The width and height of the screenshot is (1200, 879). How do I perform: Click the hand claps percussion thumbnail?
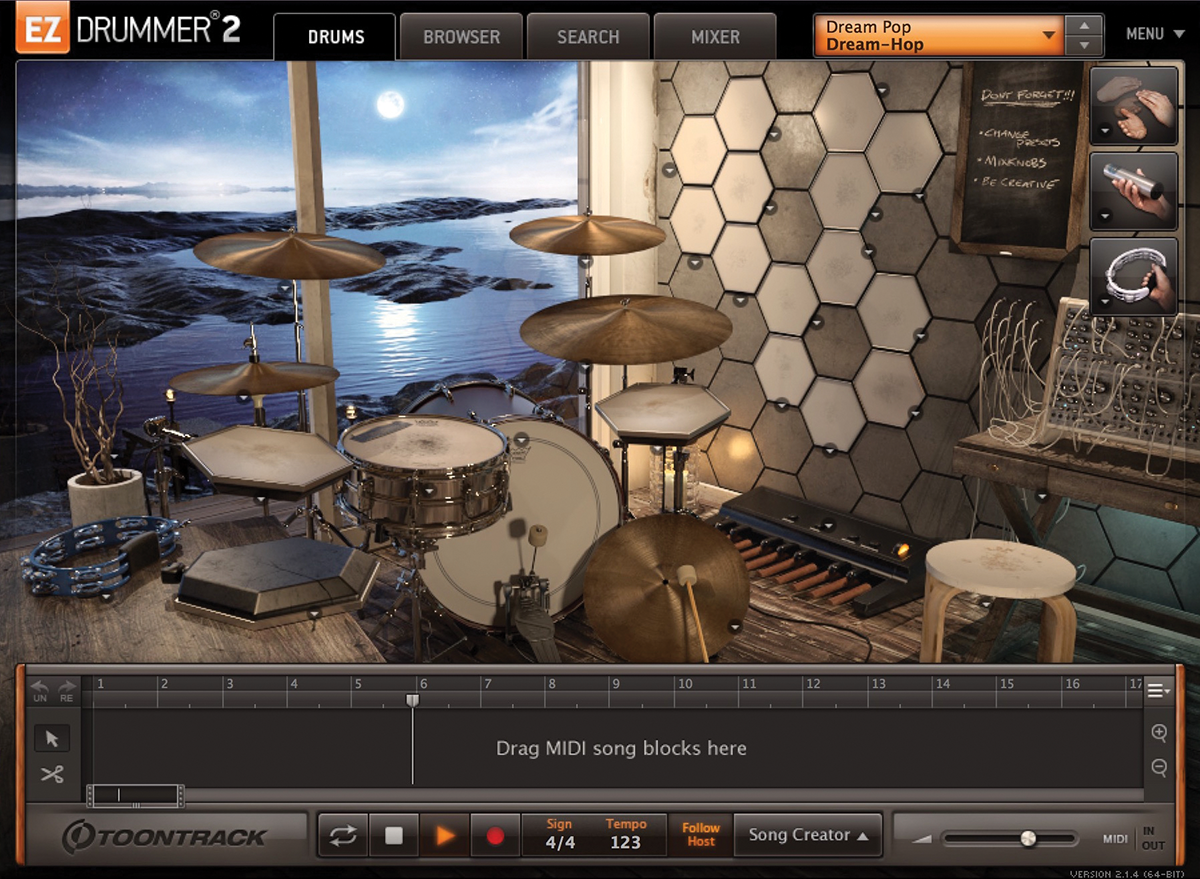[1133, 104]
